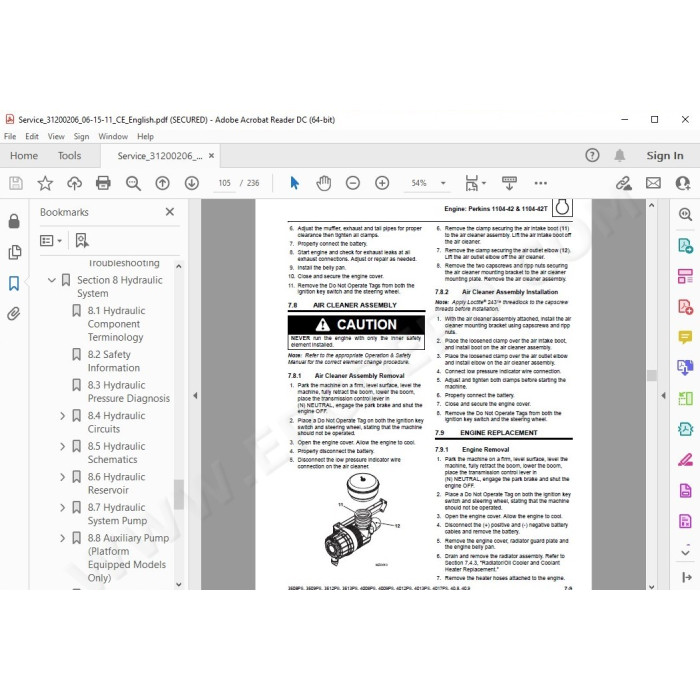700x700 pixels.
Task: Open the Help menu
Action: (x=146, y=136)
